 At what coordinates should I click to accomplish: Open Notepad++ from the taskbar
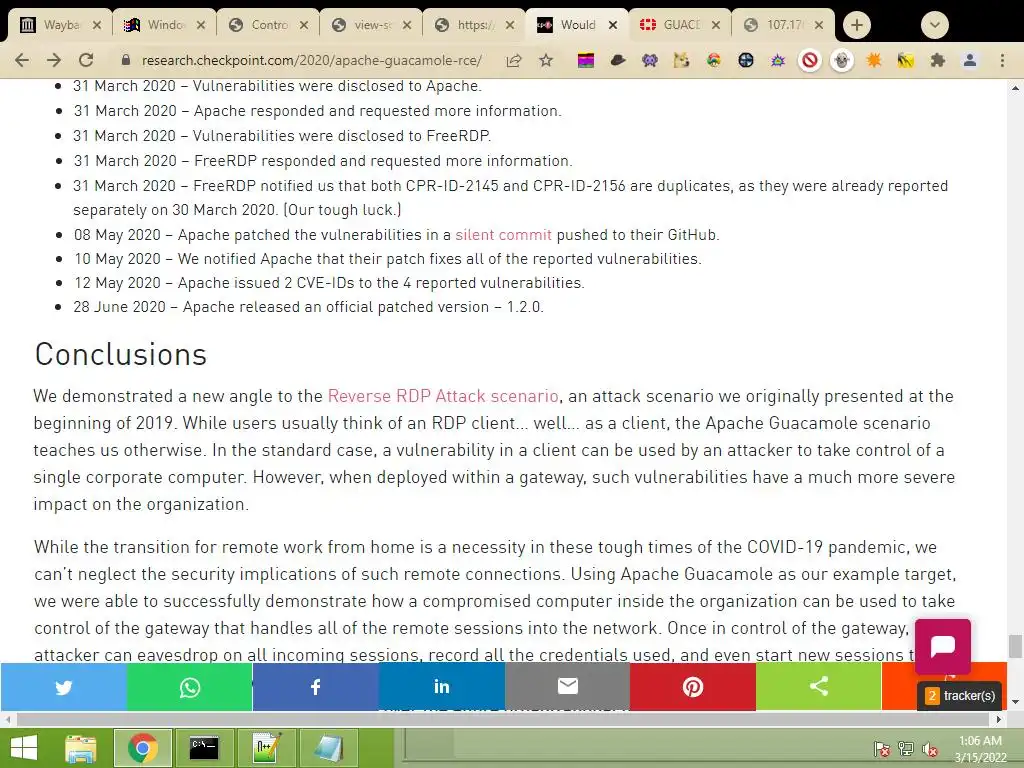pos(266,748)
